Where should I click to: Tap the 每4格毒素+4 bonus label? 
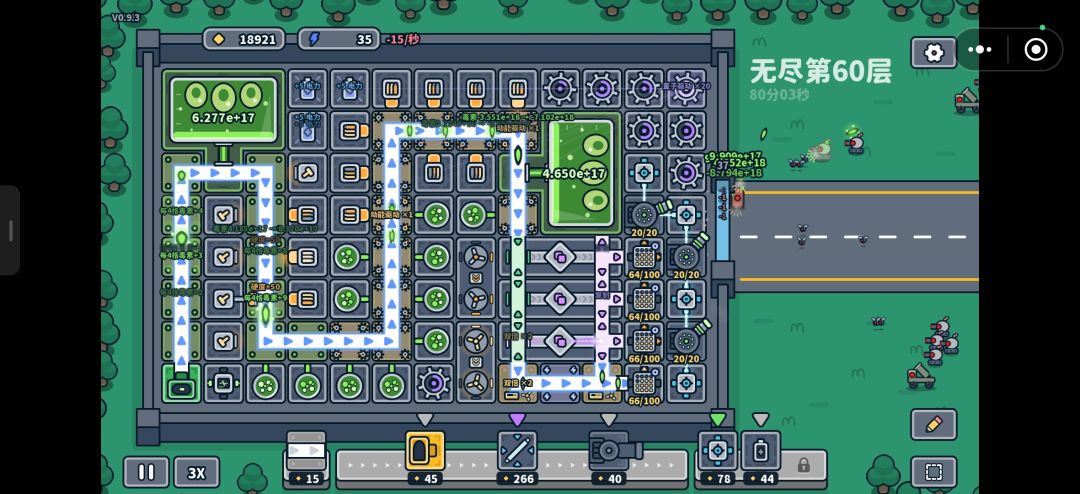point(181,211)
